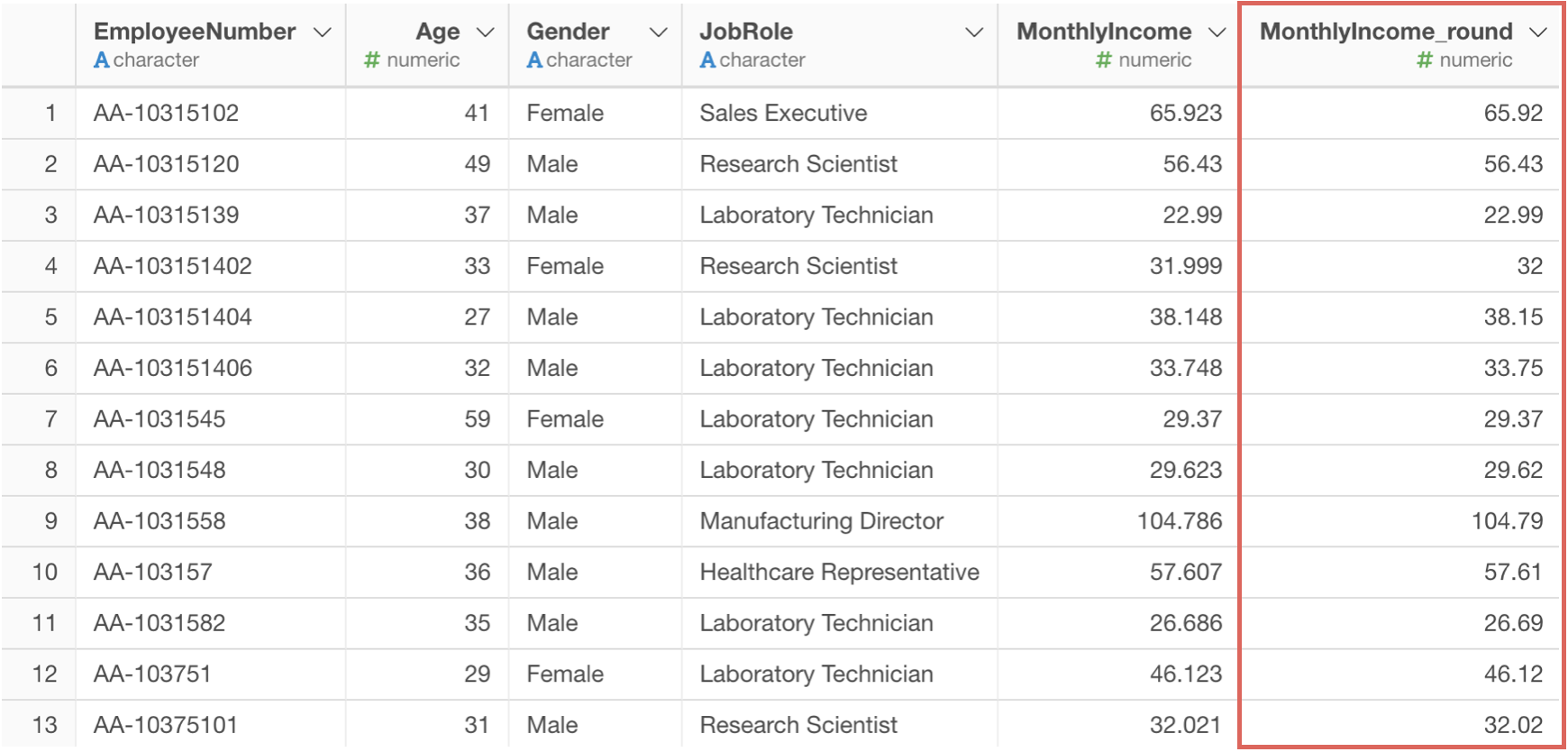Image resolution: width=1568 pixels, height=752 pixels.
Task: Click the numeric hash icon under MonthlyIncome
Action: 1104,60
